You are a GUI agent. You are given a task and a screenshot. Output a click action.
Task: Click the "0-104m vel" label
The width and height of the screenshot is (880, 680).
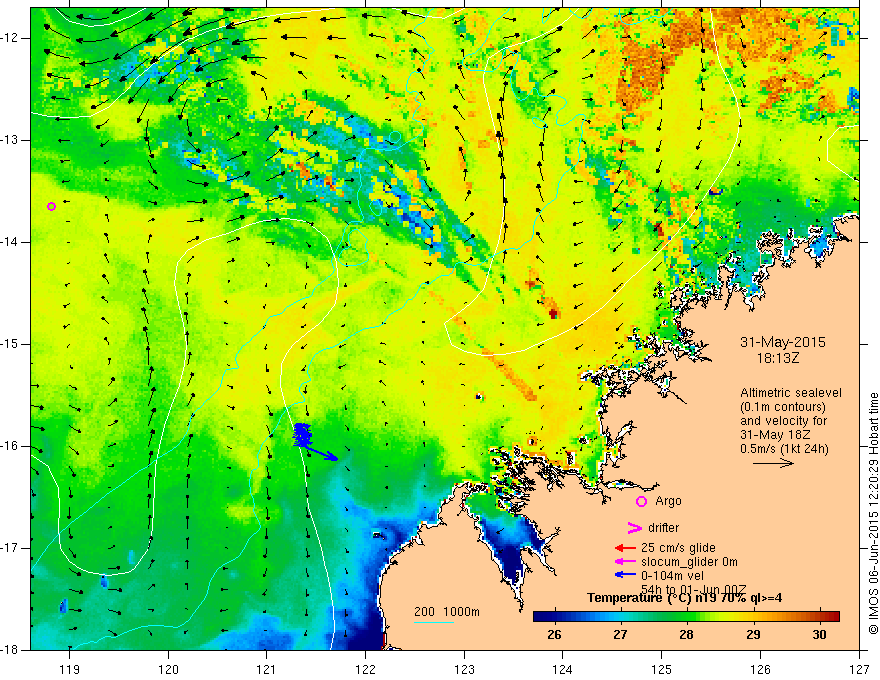coord(672,576)
